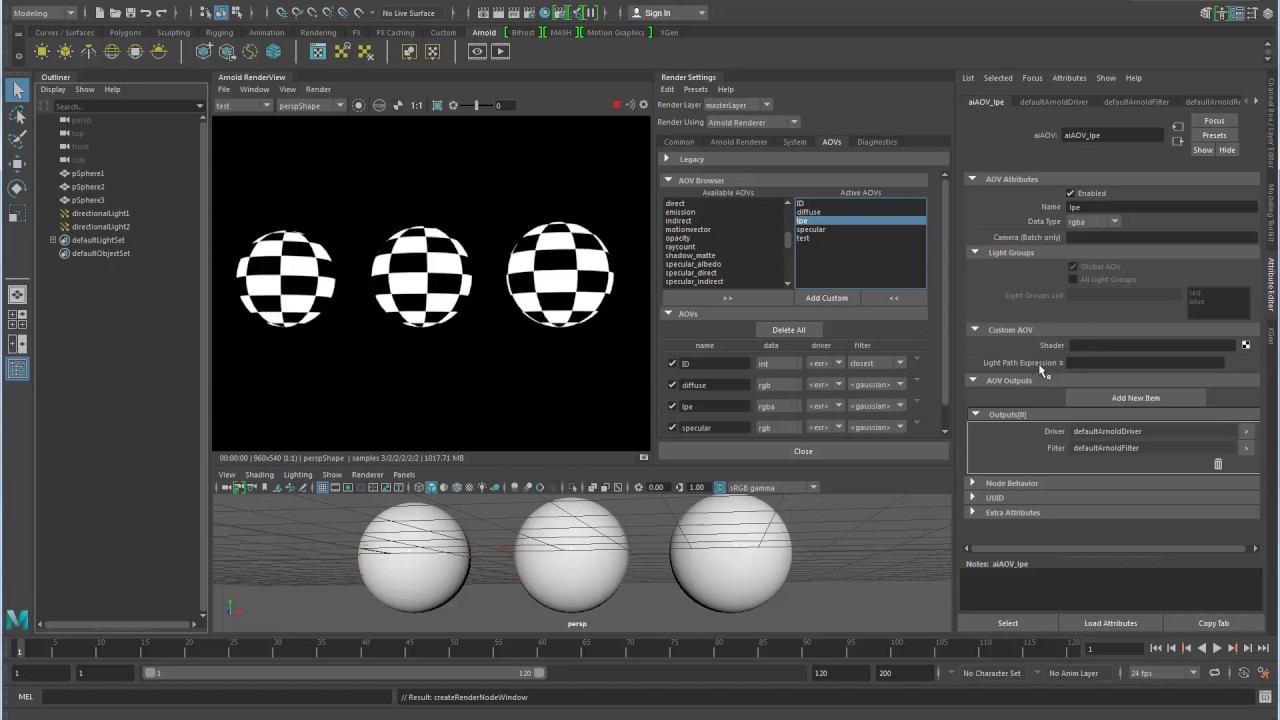The height and width of the screenshot is (720, 1280).
Task: Click the Arnold Area Light shelf icon
Action: point(41,52)
